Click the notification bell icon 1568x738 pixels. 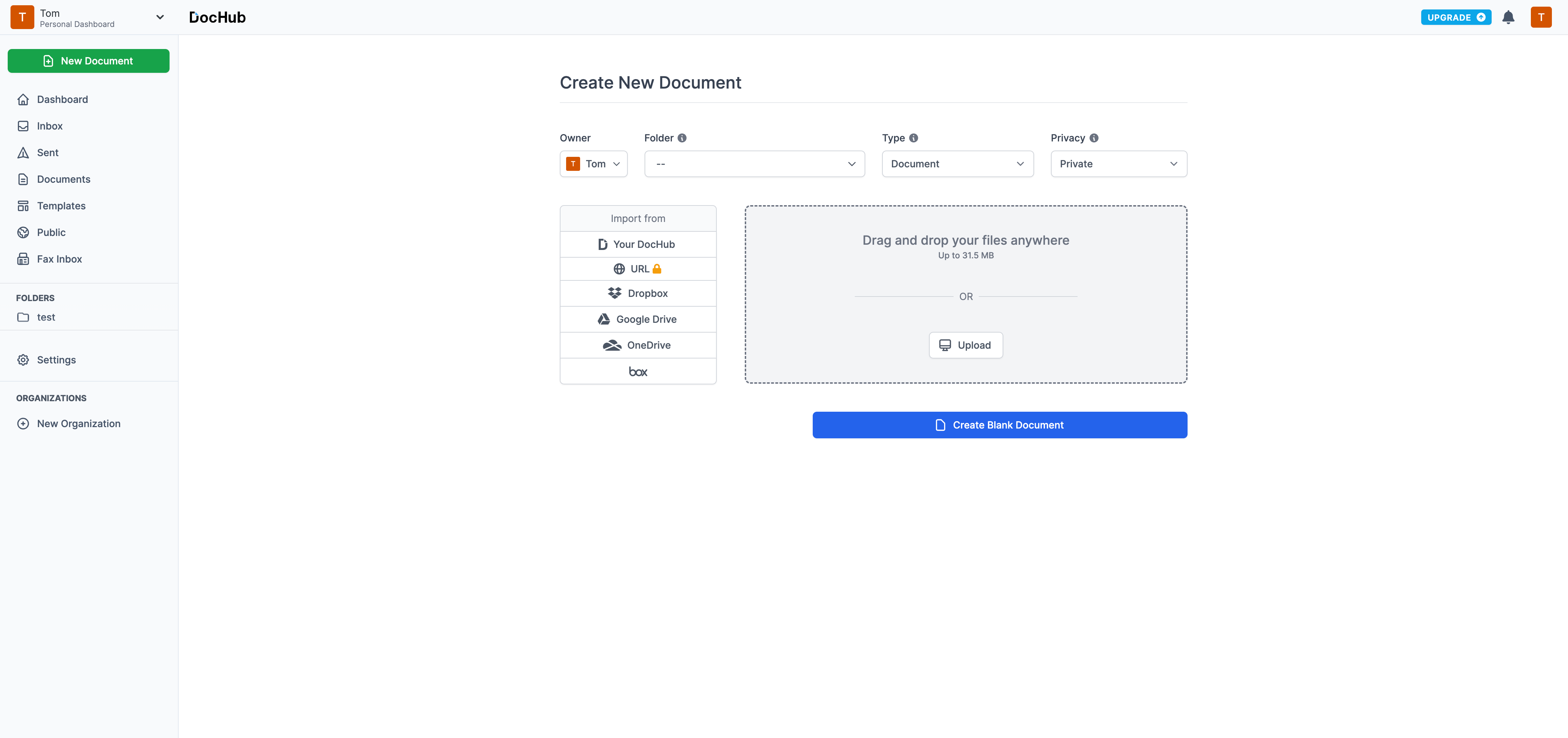coord(1508,17)
